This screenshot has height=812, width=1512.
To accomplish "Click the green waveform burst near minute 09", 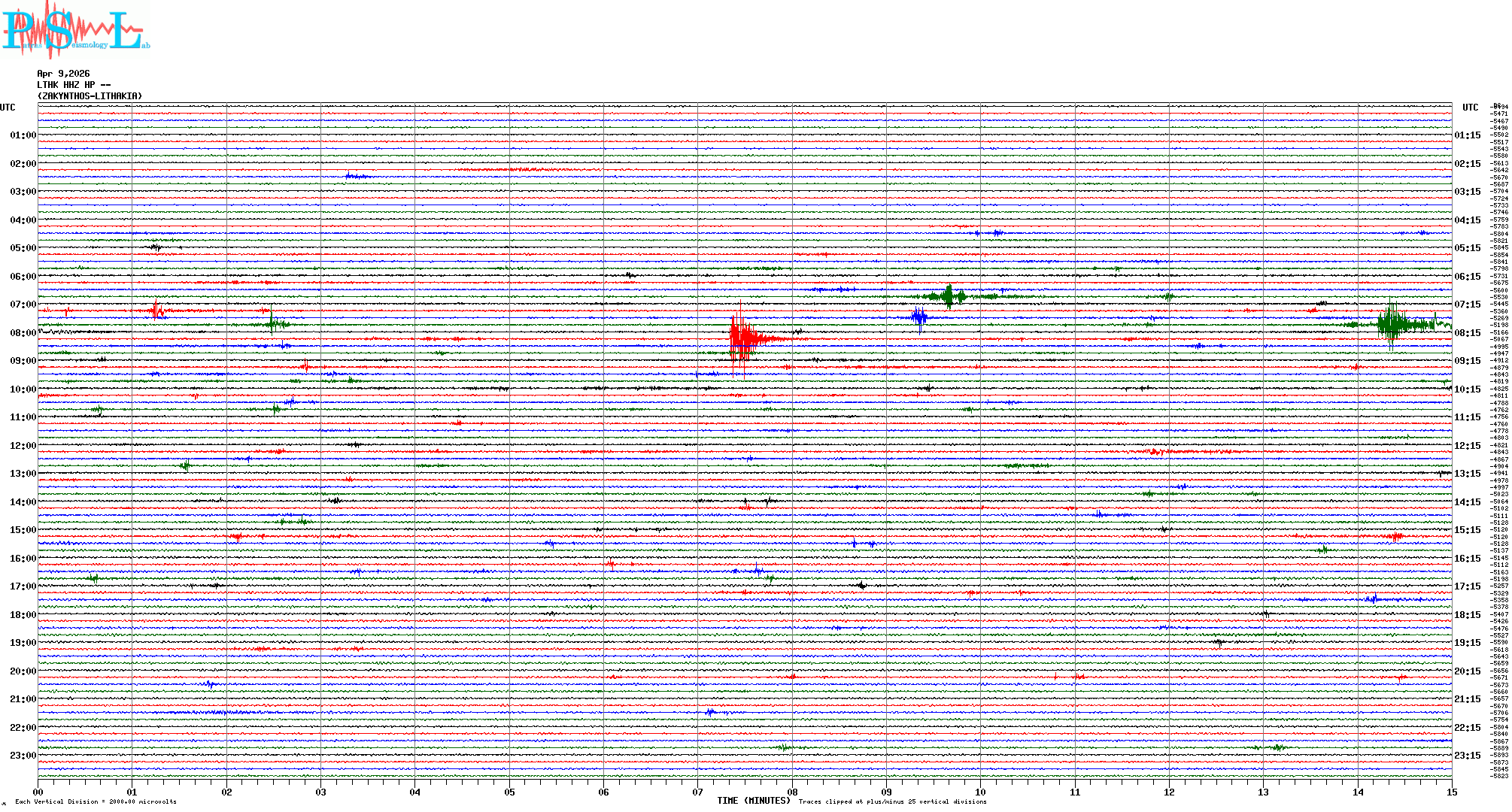I will (949, 296).
